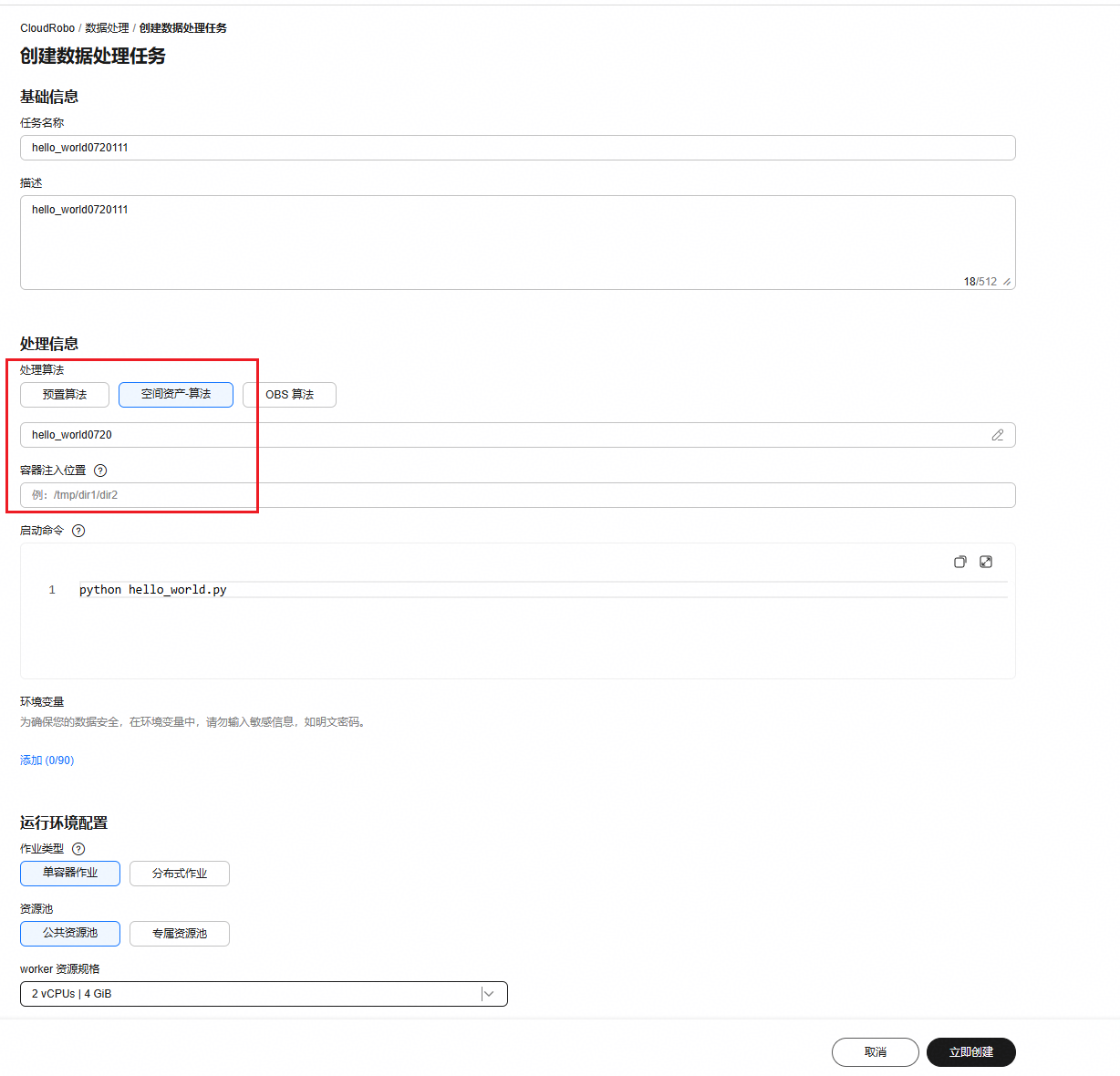This screenshot has width=1120, height=1076.
Task: Select the OBS 算法 option
Action: 289,395
